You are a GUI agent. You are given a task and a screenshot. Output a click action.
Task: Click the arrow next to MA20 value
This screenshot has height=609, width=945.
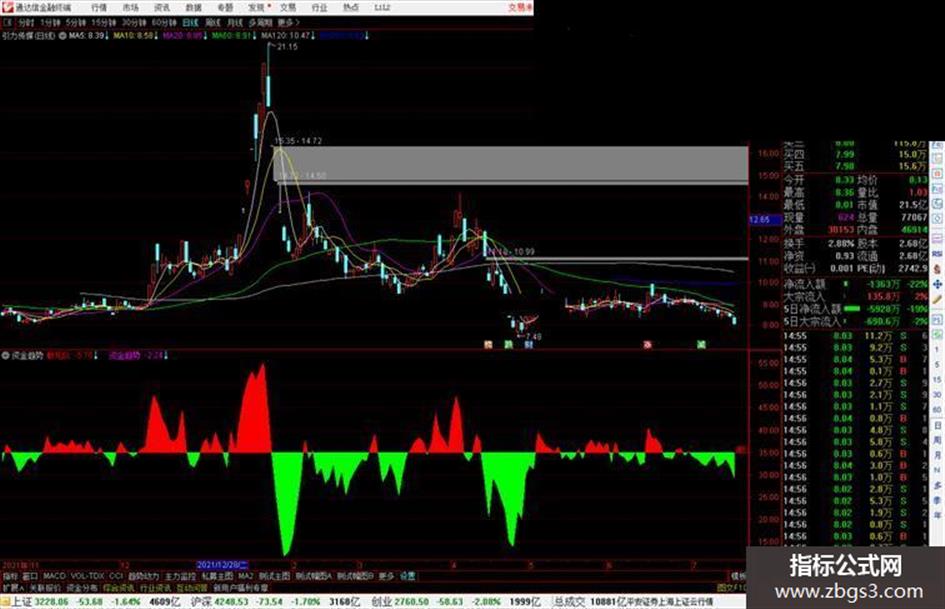point(206,36)
